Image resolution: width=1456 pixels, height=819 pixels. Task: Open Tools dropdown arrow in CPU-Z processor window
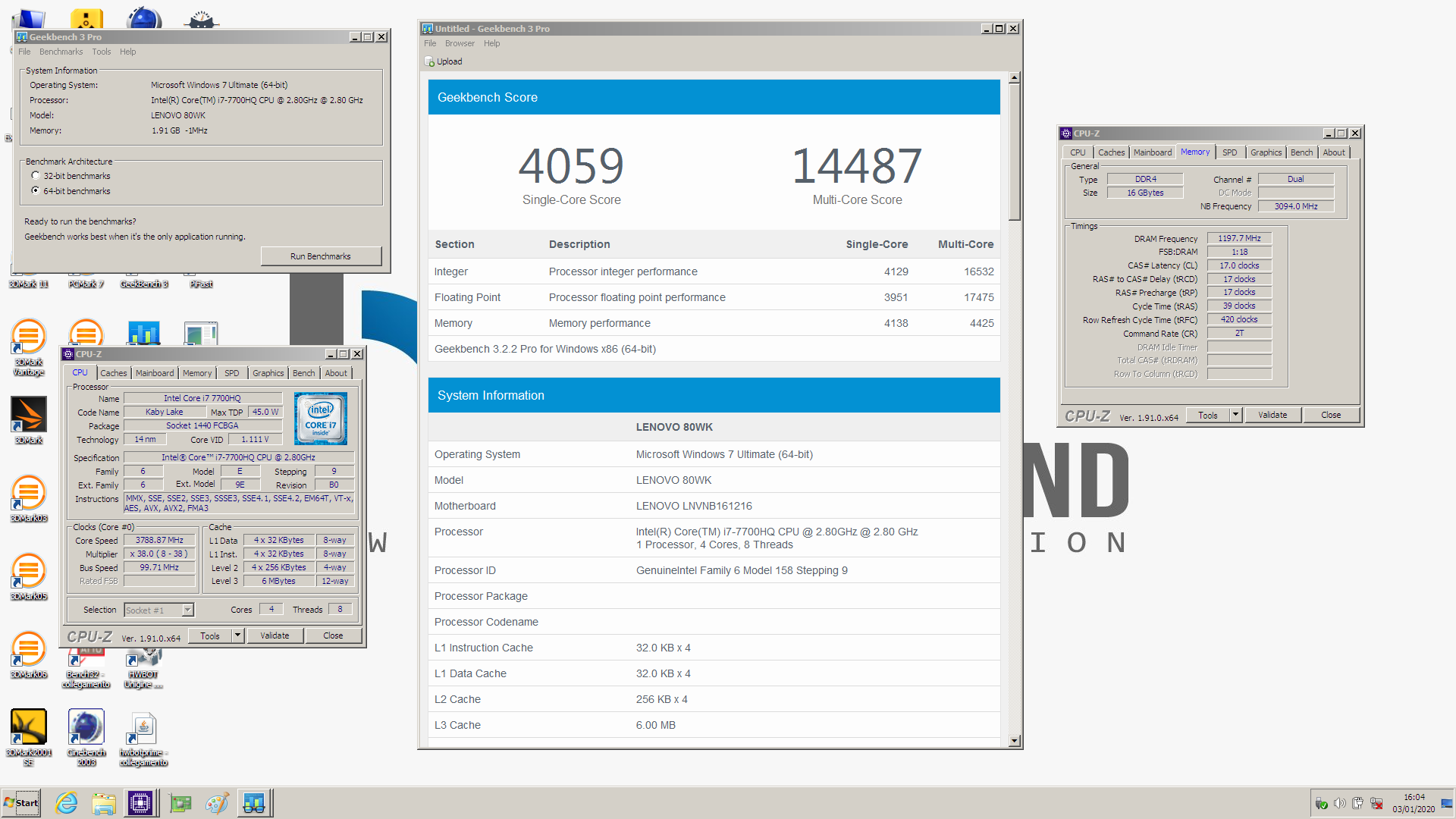237,635
